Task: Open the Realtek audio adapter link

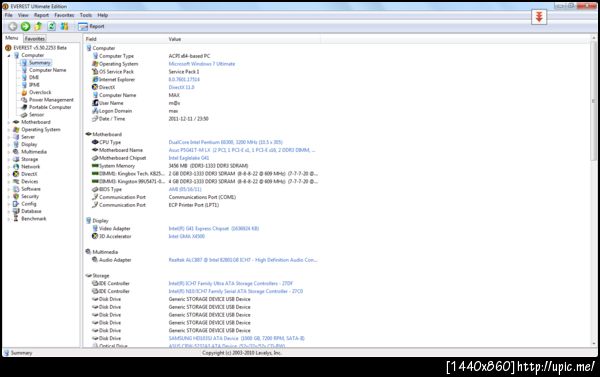Action: pos(243,260)
